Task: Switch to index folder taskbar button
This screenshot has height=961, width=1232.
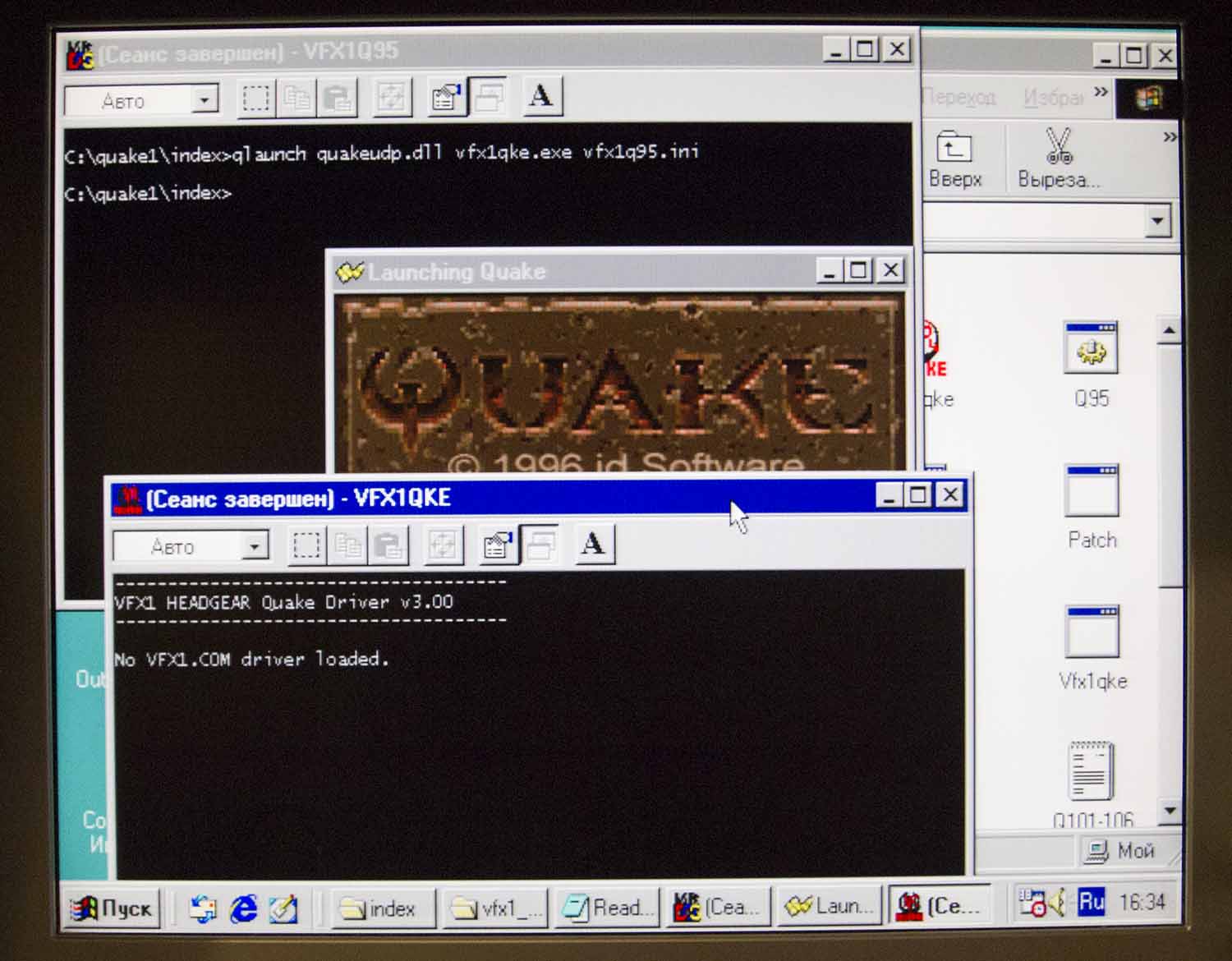Action: pyautogui.click(x=382, y=908)
